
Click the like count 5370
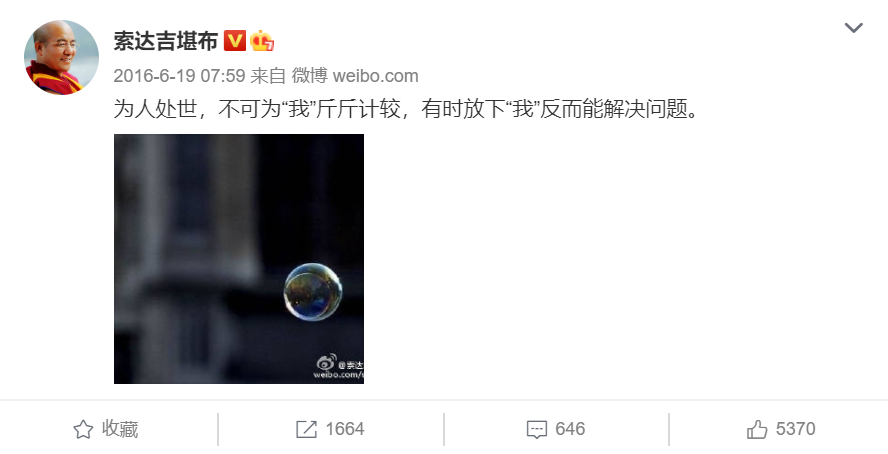(x=795, y=429)
